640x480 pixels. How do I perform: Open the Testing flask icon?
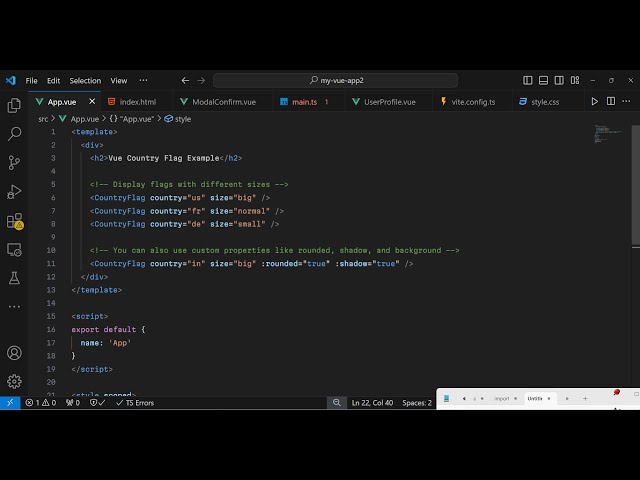[x=14, y=278]
